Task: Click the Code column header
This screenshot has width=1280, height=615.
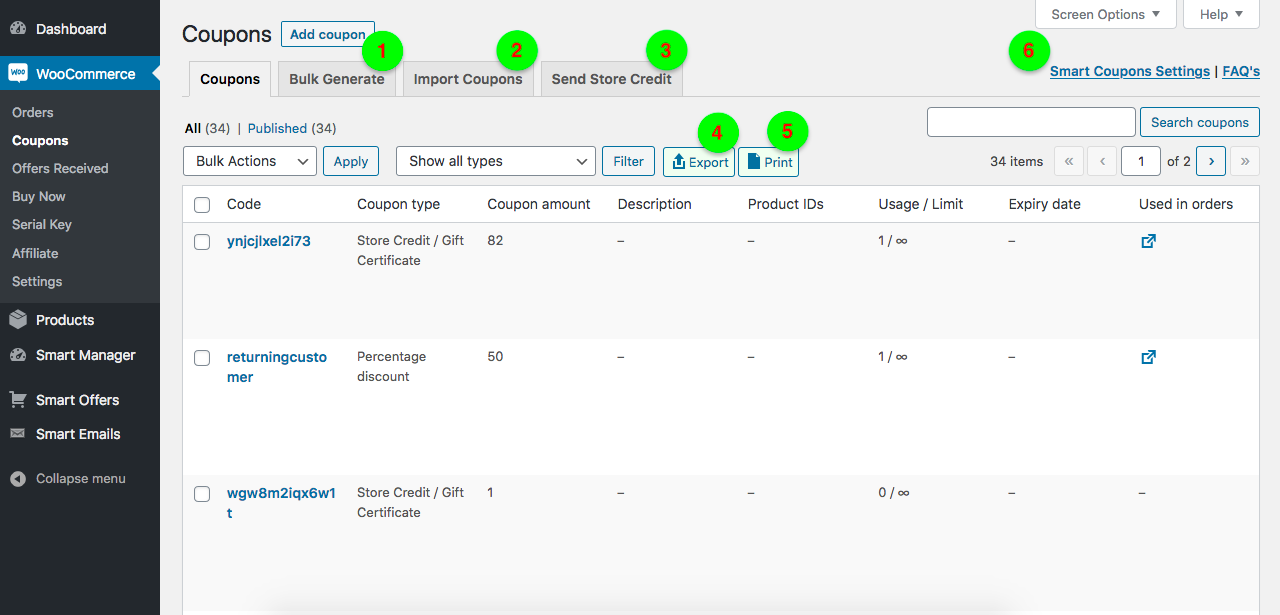Action: coord(244,204)
